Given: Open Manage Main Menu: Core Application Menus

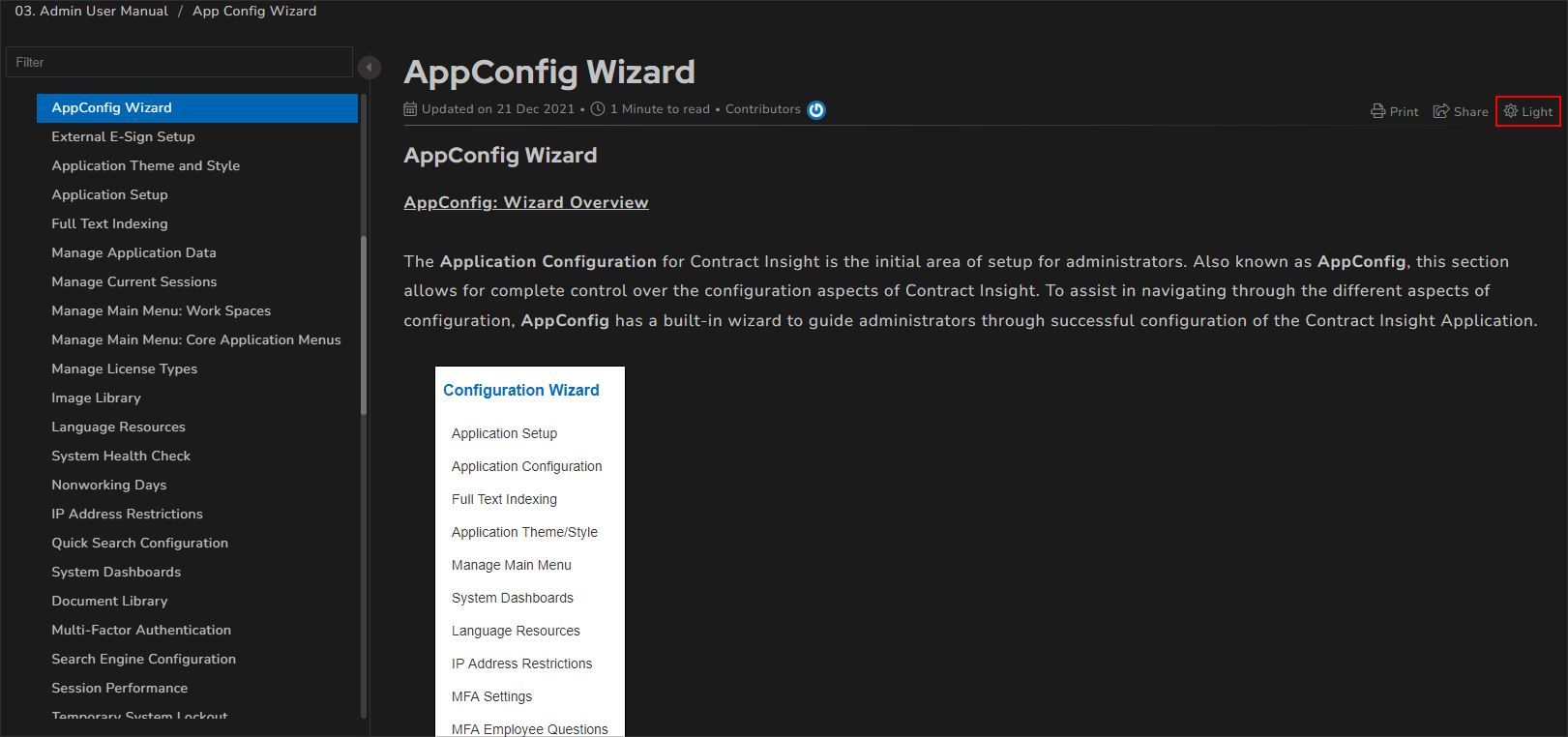Looking at the screenshot, I should pyautogui.click(x=196, y=339).
